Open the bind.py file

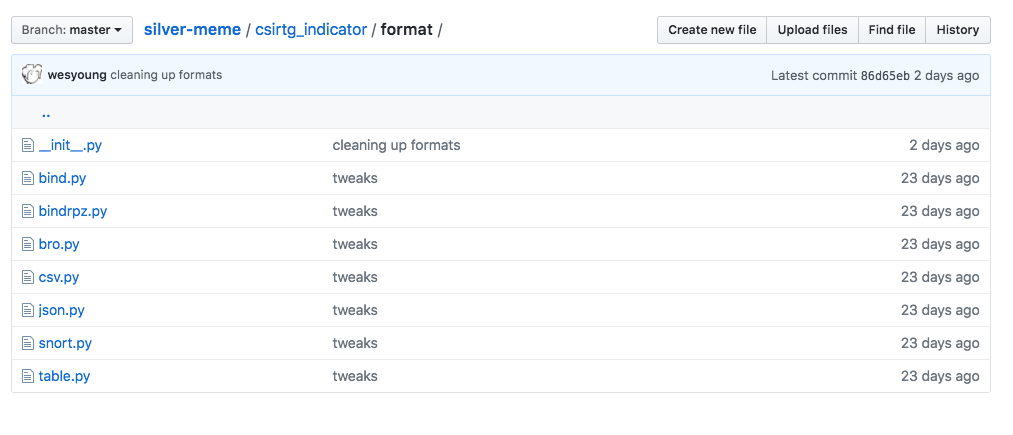coord(62,178)
